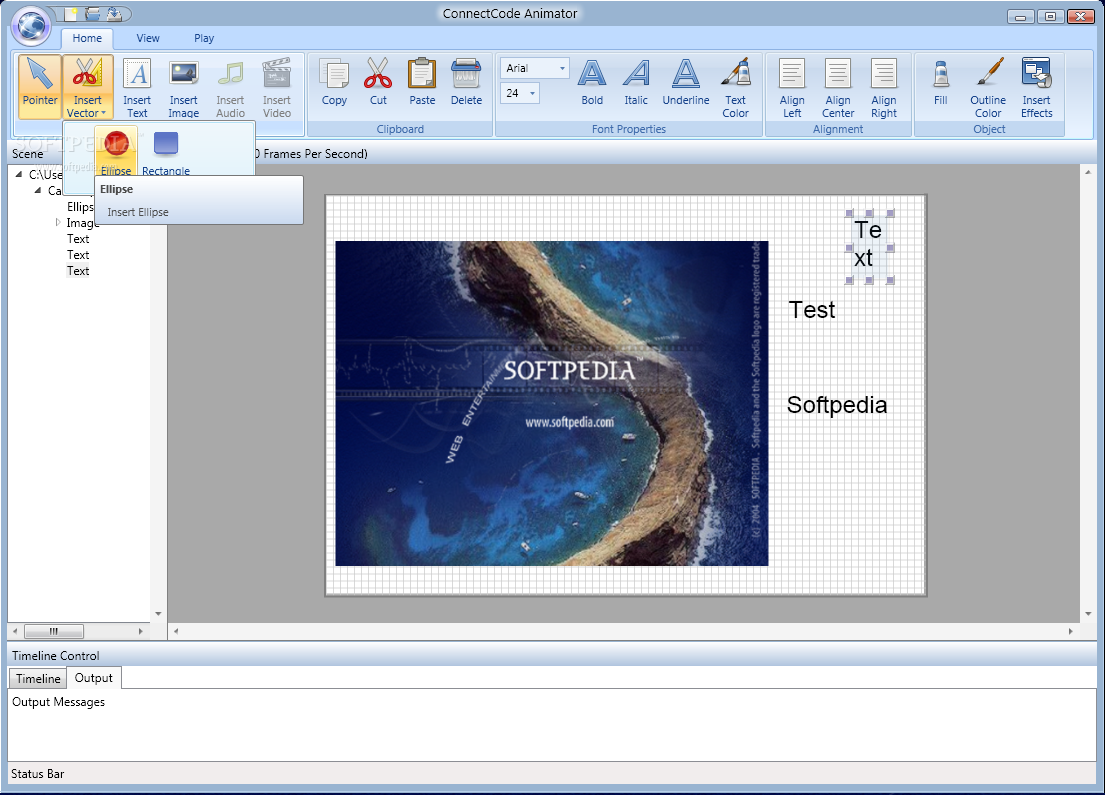This screenshot has width=1105, height=795.
Task: Toggle Bold font style
Action: tap(592, 82)
